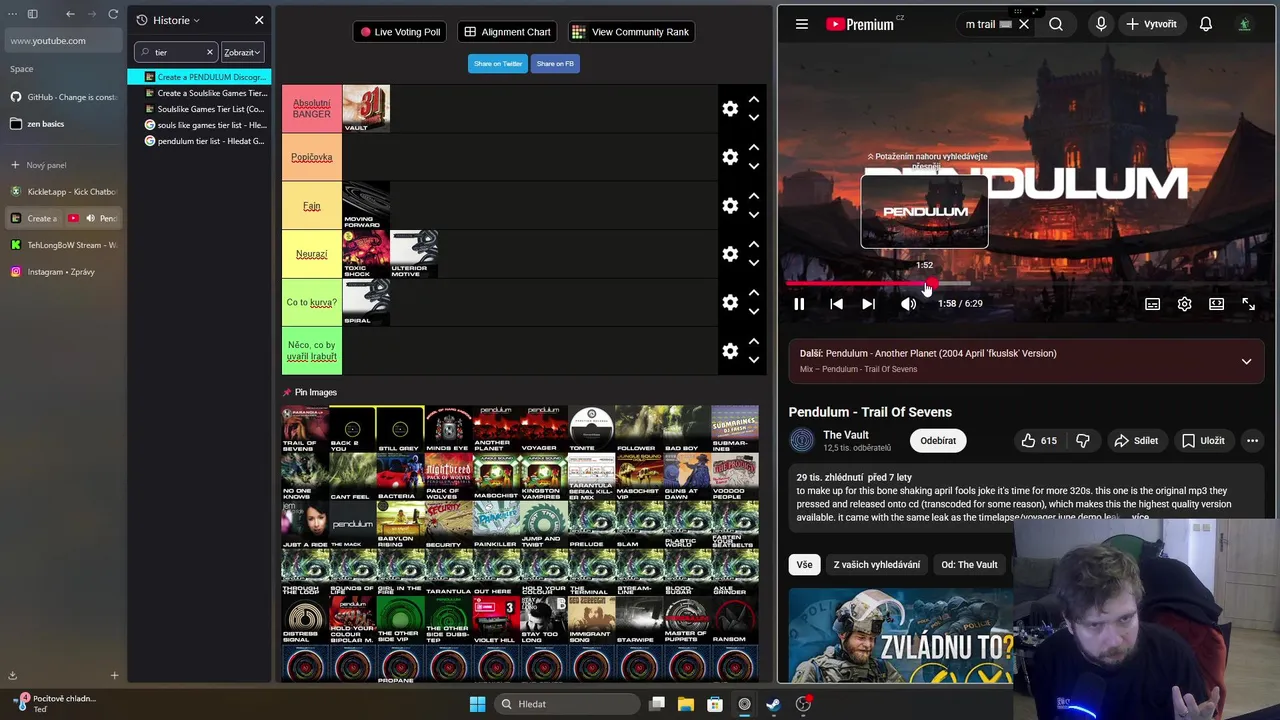Enter fullscreen in the YouTube player
This screenshot has width=1280, height=720.
point(1248,304)
